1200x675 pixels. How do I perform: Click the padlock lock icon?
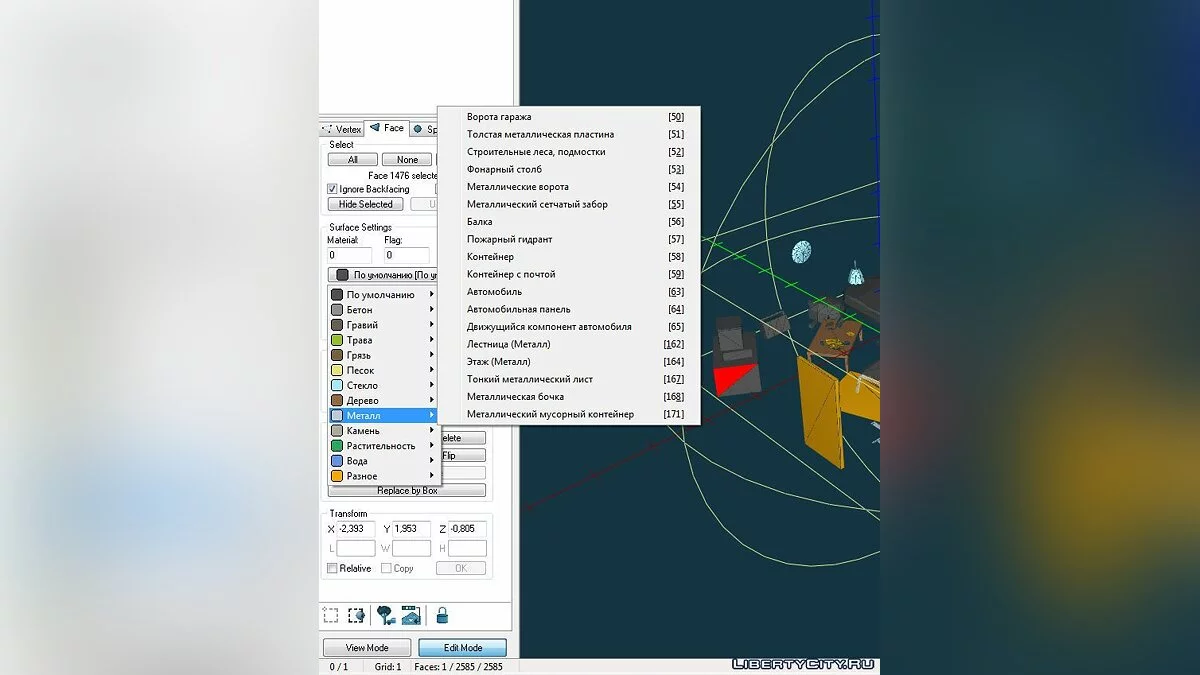coord(442,616)
